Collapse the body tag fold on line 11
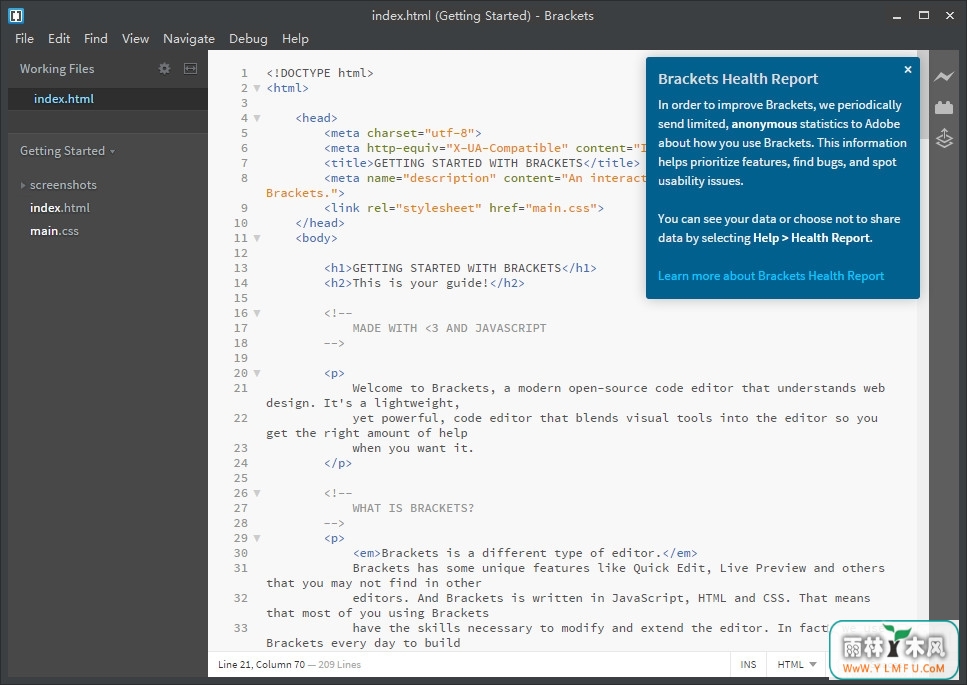The width and height of the screenshot is (967, 685). (x=257, y=238)
